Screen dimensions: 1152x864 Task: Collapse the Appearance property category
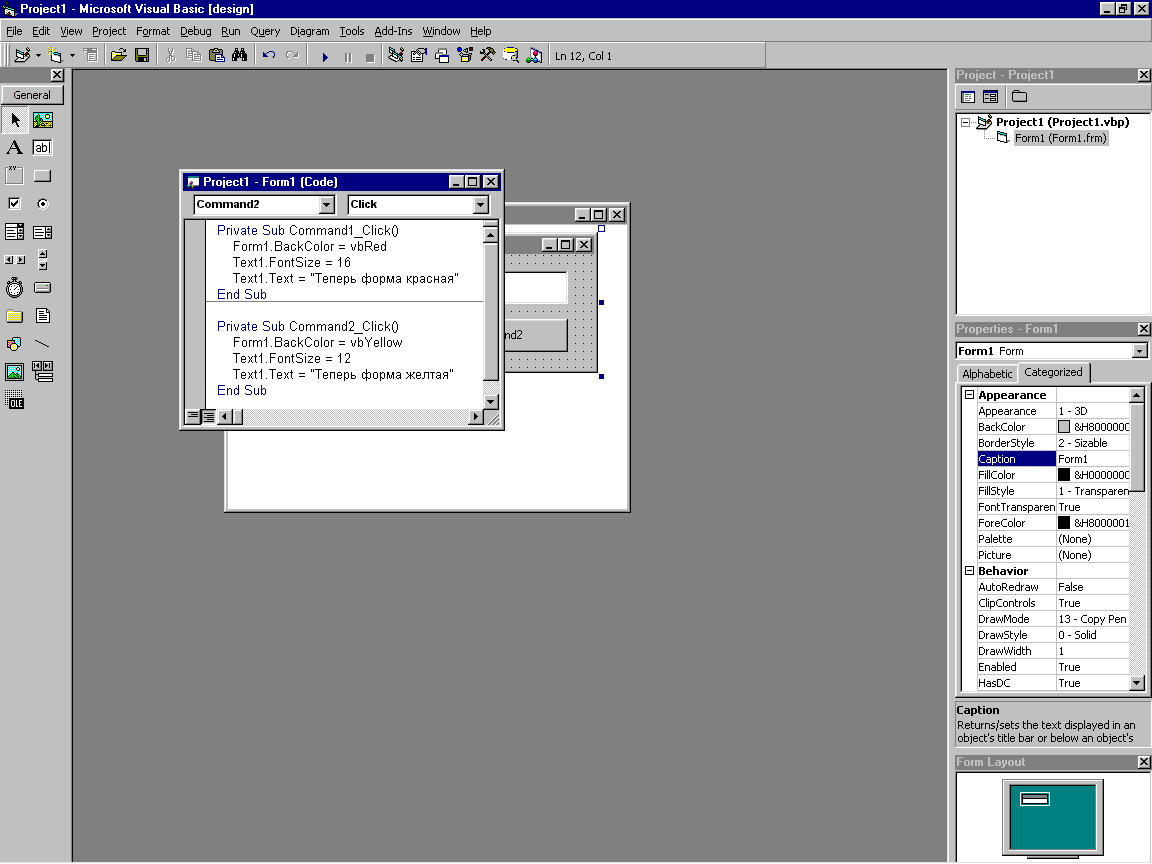coord(969,395)
